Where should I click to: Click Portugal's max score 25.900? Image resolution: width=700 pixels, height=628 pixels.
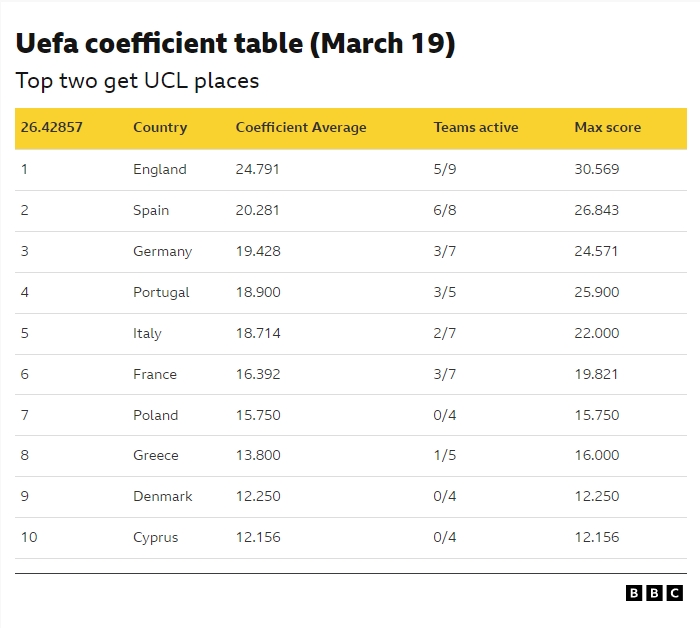point(597,293)
